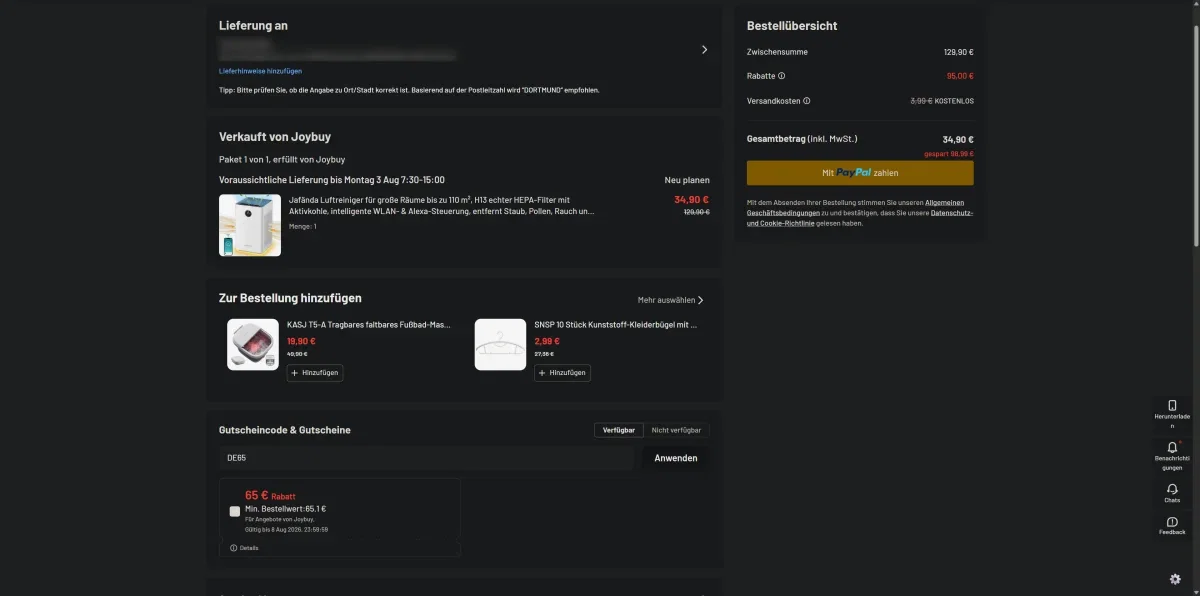The height and width of the screenshot is (596, 1200).
Task: Tick the 65 € Rabatt coupon checkbox
Action: (x=235, y=511)
